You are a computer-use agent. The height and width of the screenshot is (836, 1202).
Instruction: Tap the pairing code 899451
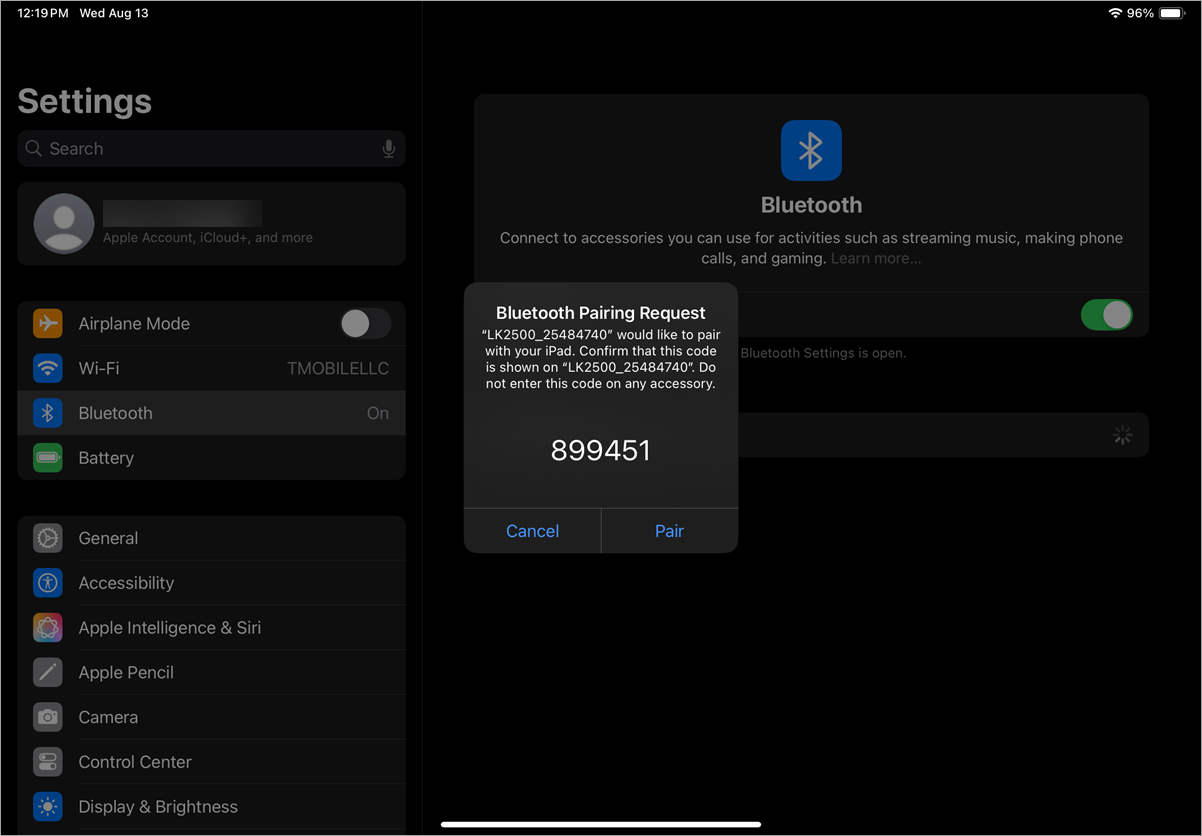601,450
